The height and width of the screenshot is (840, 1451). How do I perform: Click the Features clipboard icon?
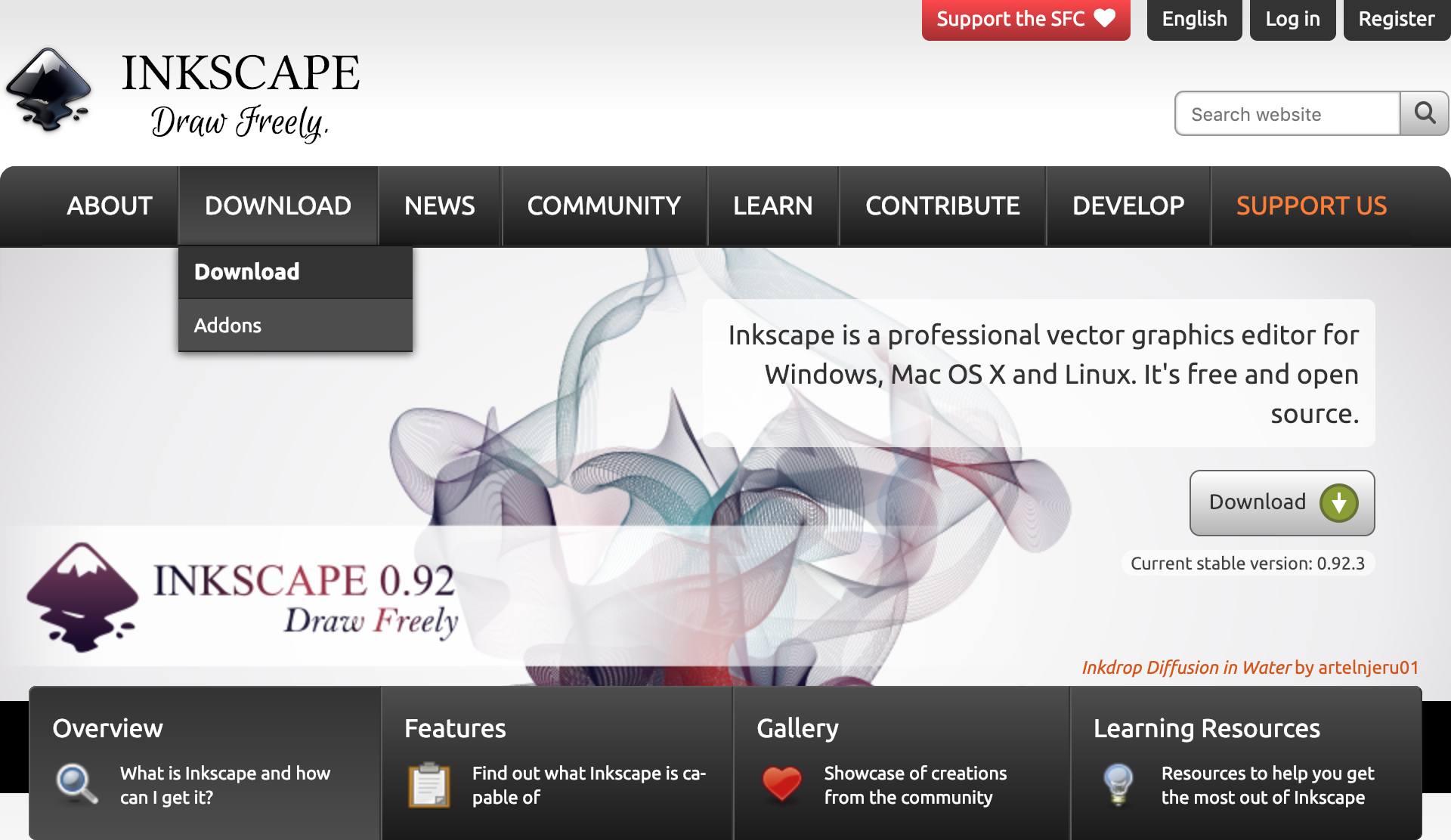click(x=429, y=785)
